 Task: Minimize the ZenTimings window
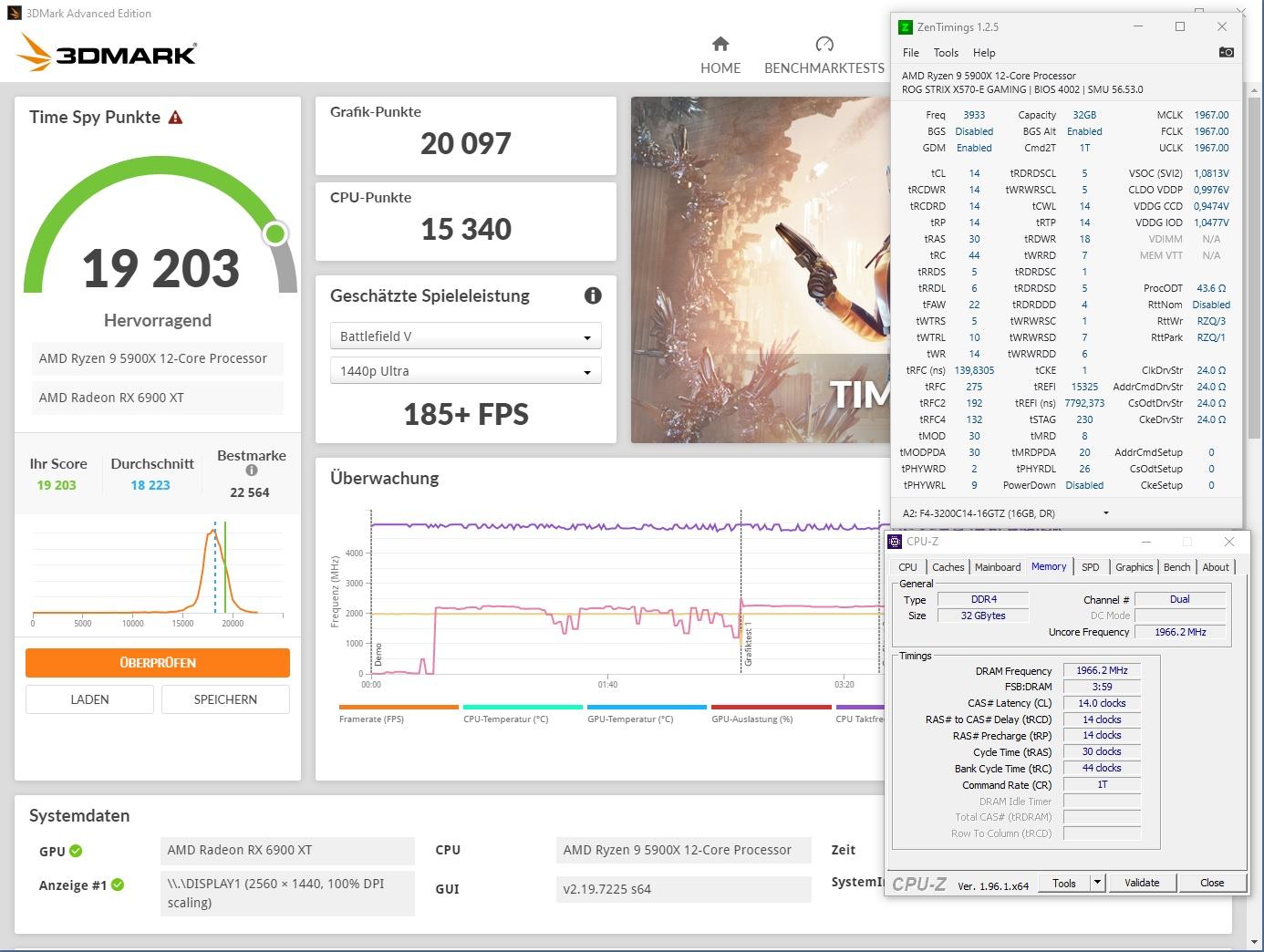[1139, 27]
